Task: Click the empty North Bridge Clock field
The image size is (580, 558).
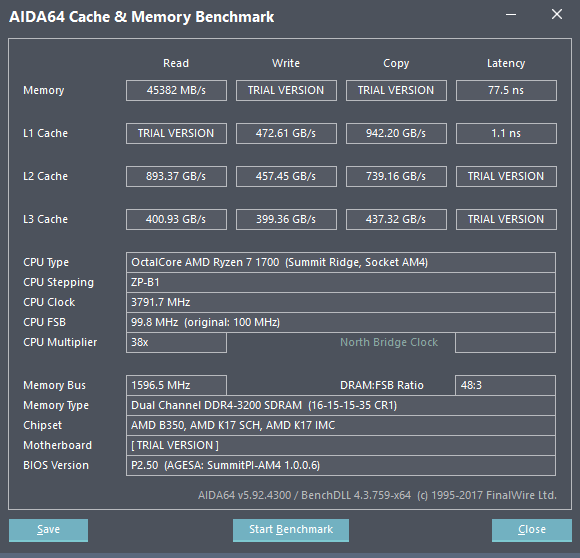Action: [505, 342]
